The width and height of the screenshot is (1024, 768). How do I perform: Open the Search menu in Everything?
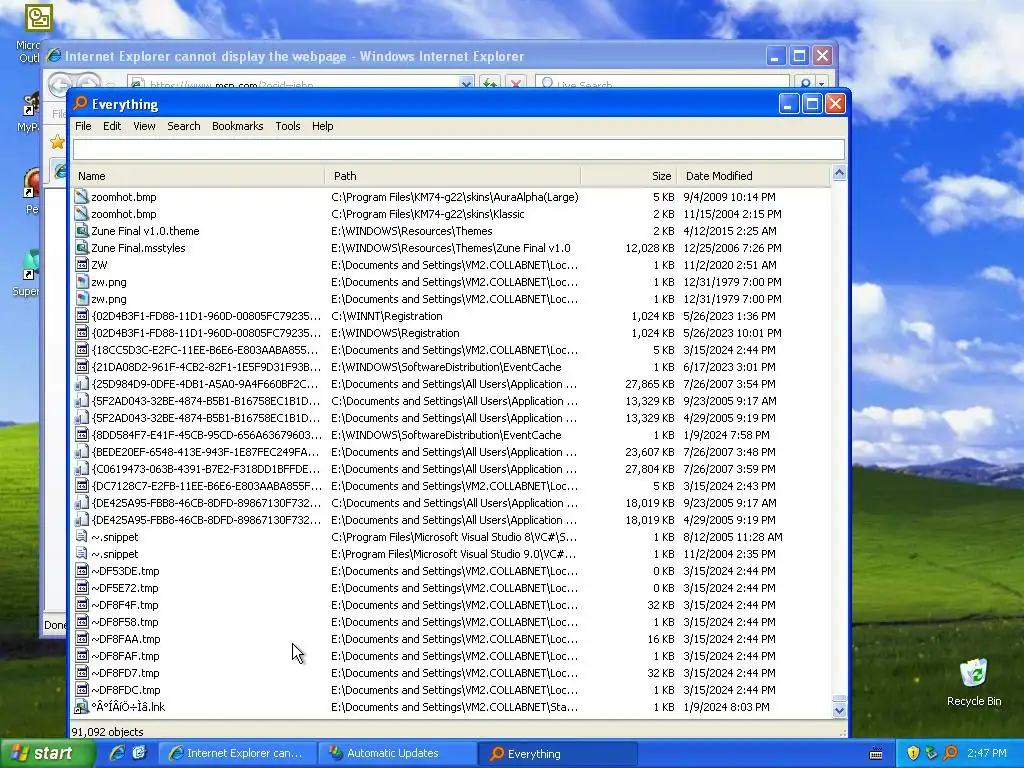(184, 126)
